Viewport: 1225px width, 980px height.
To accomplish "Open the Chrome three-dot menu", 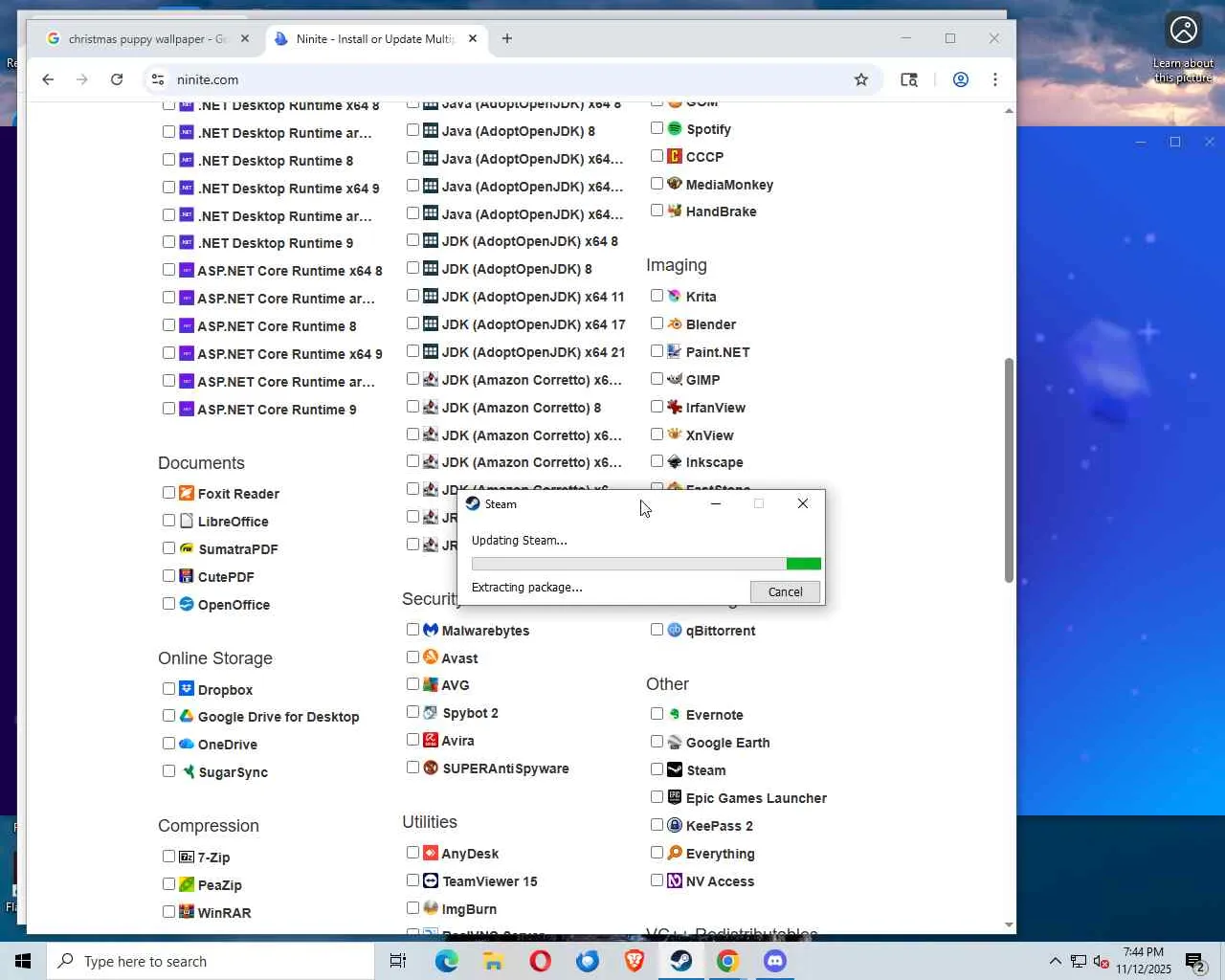I will pyautogui.click(x=995, y=79).
